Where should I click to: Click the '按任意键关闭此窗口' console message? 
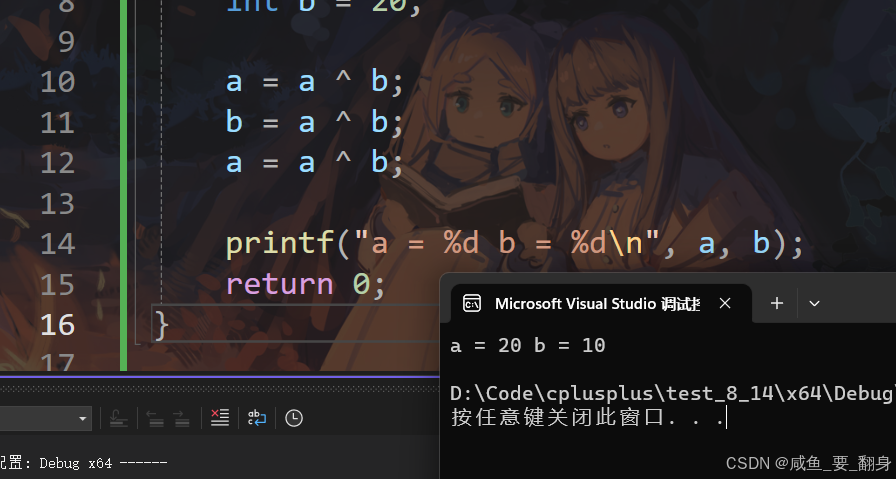tap(557, 417)
